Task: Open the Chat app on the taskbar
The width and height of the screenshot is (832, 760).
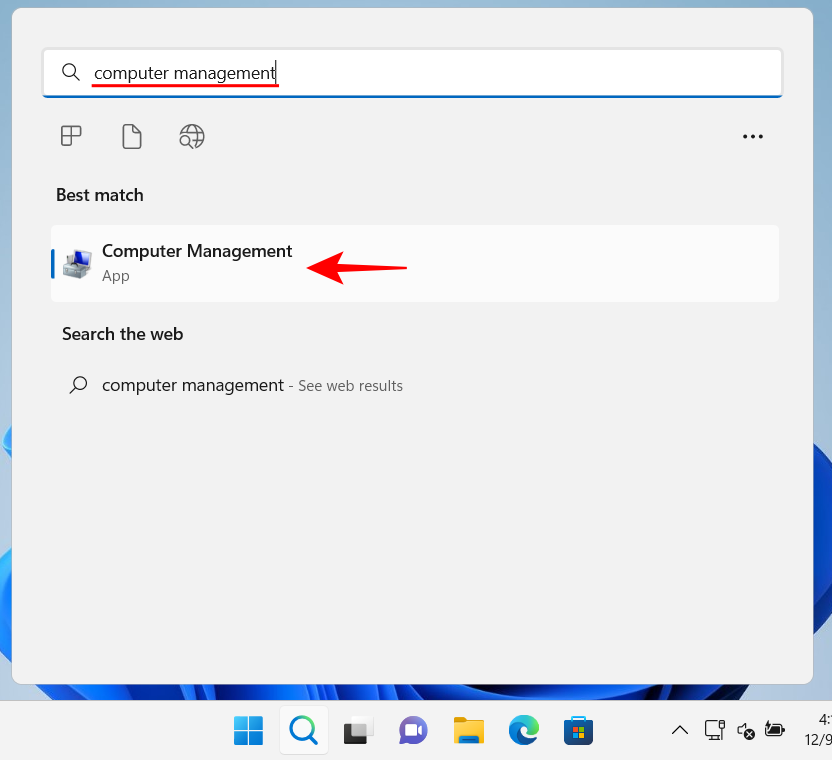Action: (413, 730)
